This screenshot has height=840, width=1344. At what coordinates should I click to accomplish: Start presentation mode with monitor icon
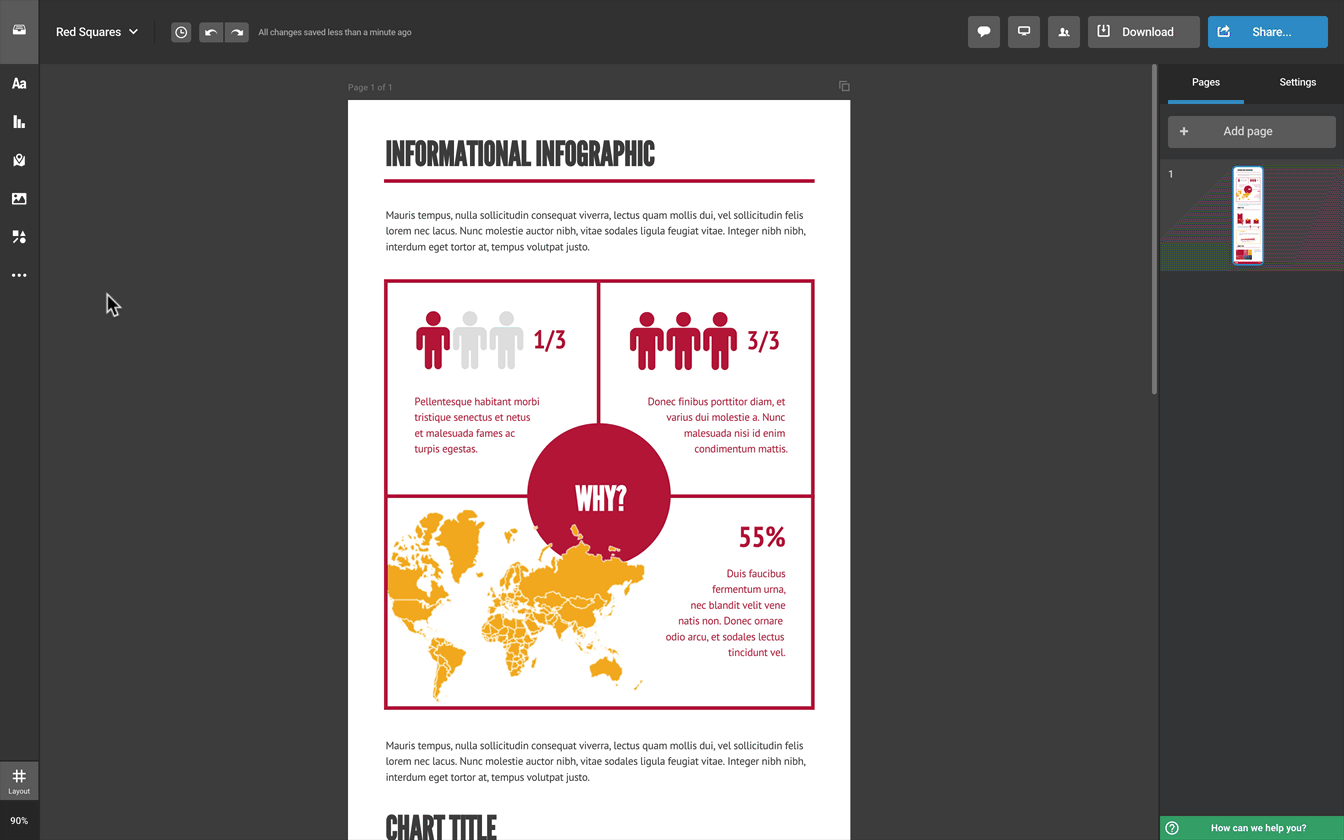click(1024, 32)
